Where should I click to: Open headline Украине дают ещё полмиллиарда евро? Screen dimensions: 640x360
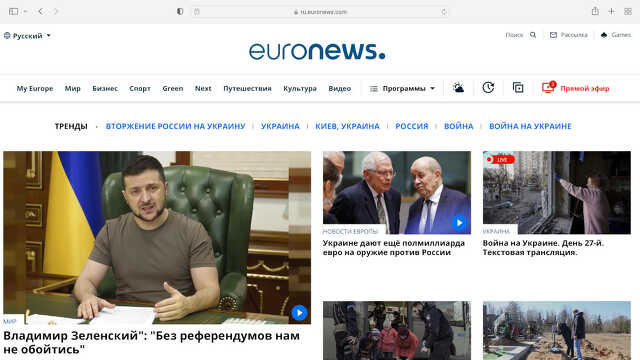click(x=394, y=248)
